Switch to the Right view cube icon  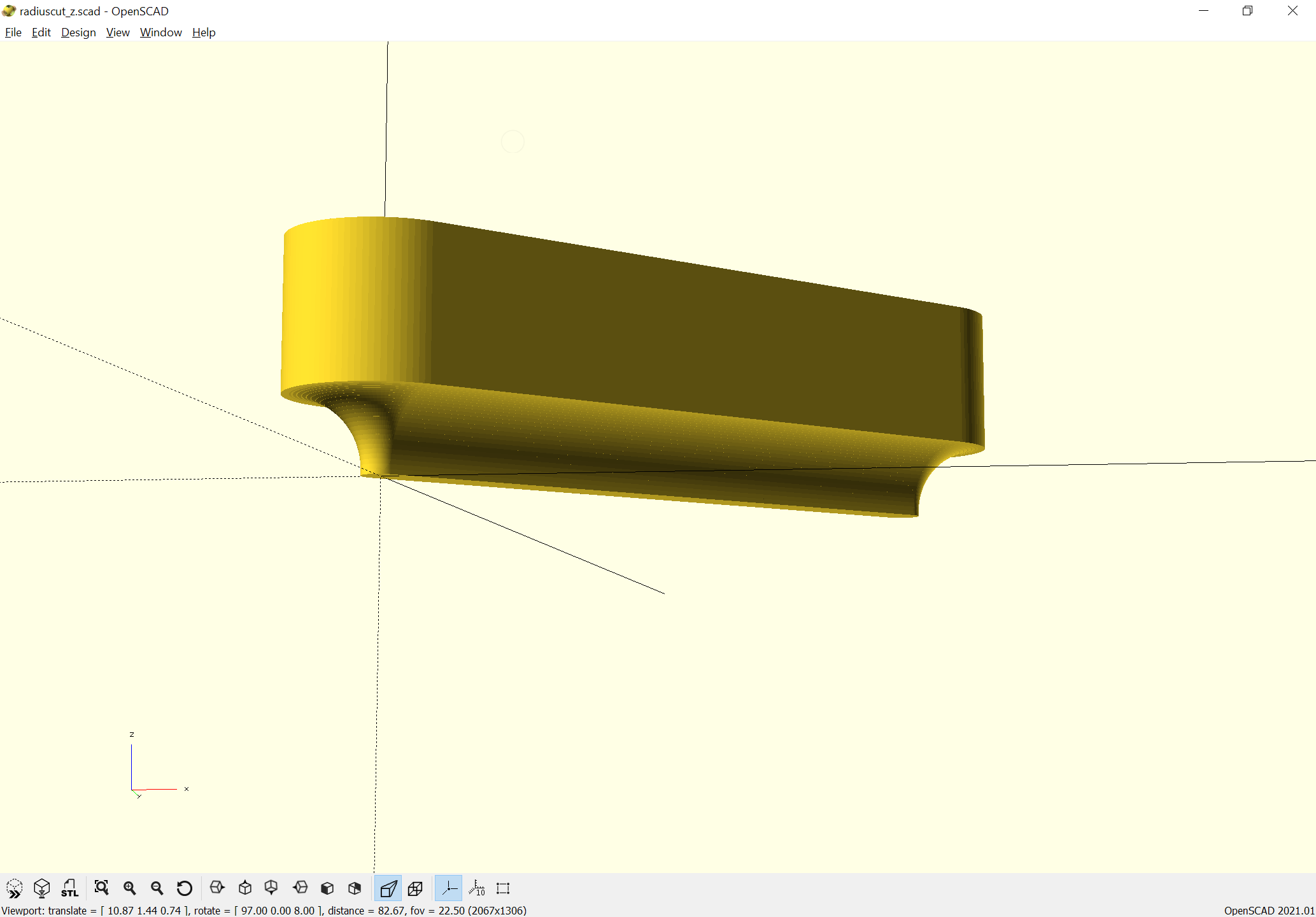pos(217,888)
